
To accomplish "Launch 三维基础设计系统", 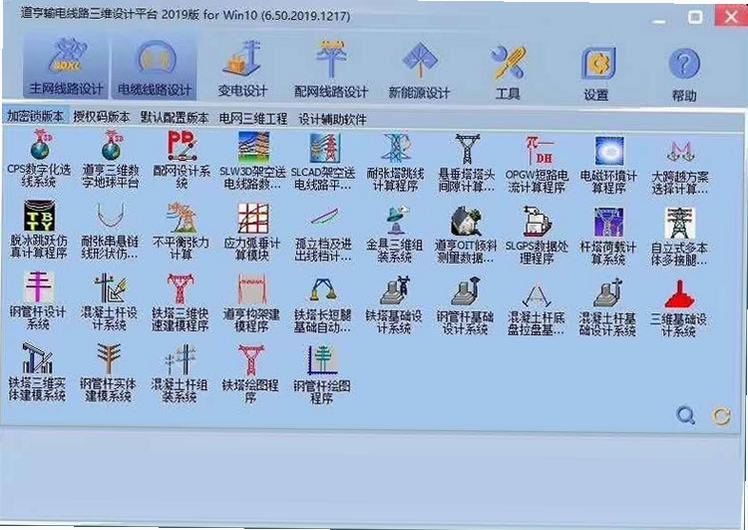I will click(678, 309).
